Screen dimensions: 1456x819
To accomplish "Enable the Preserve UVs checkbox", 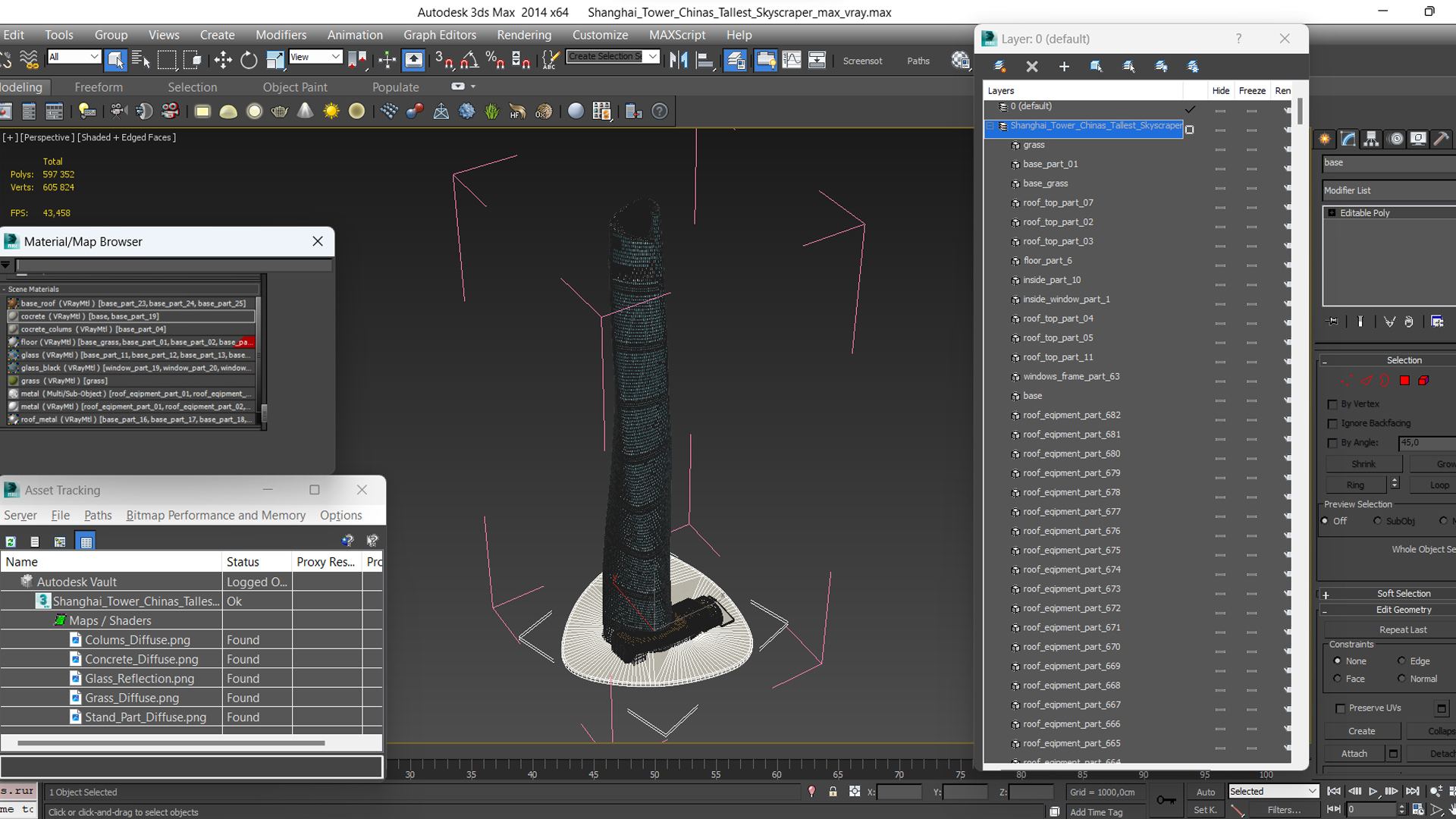I will (x=1340, y=708).
